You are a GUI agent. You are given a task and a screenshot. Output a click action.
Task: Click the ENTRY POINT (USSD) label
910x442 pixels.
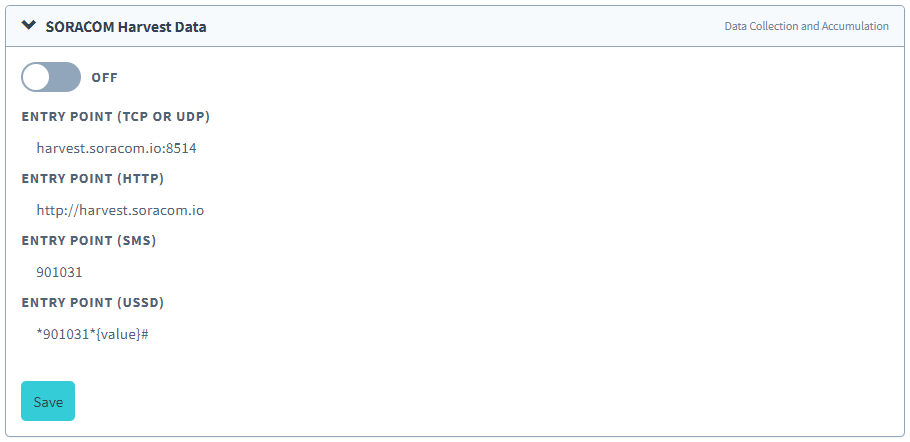coord(92,302)
